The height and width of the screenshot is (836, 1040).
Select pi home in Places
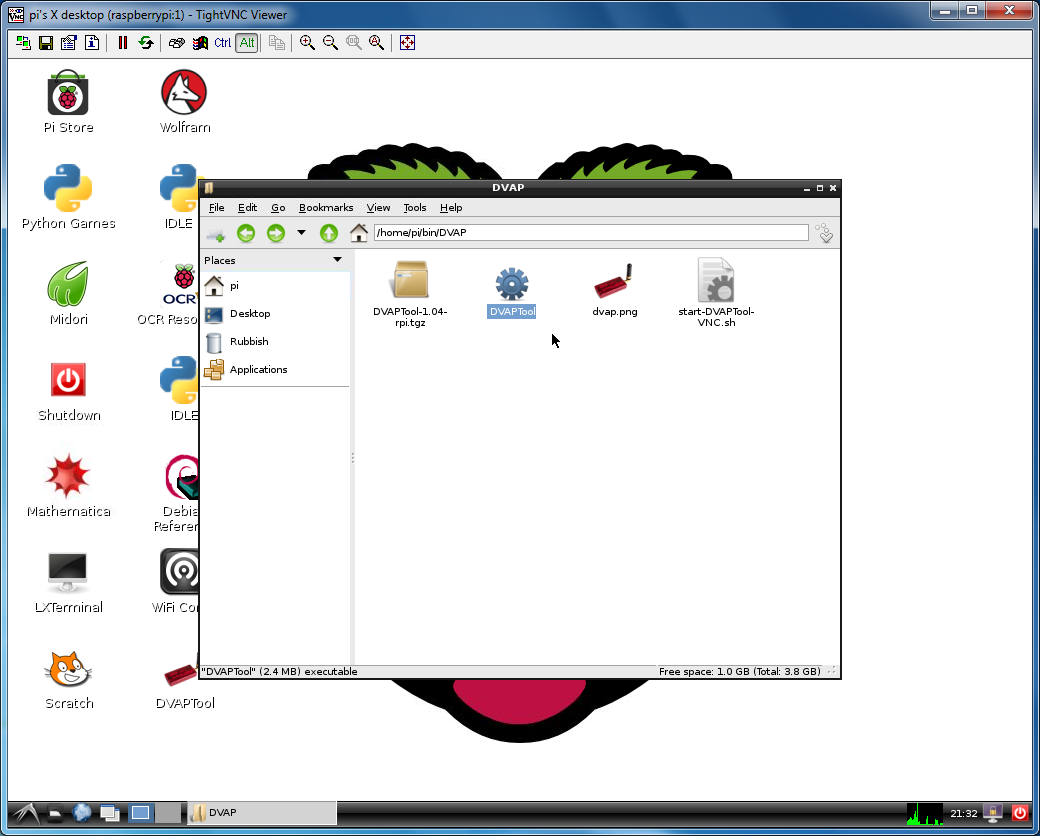pyautogui.click(x=275, y=286)
